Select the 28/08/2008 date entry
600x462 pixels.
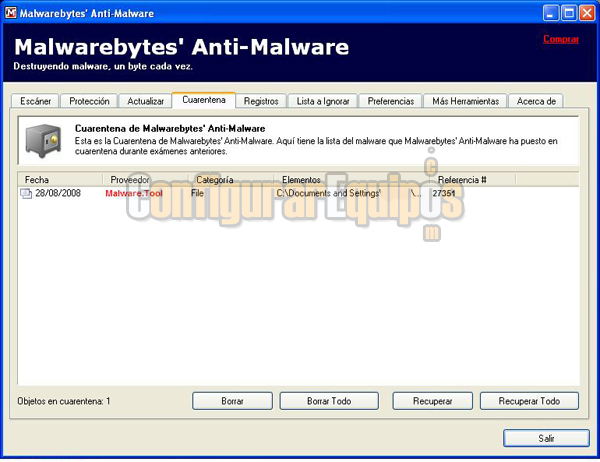coord(58,193)
